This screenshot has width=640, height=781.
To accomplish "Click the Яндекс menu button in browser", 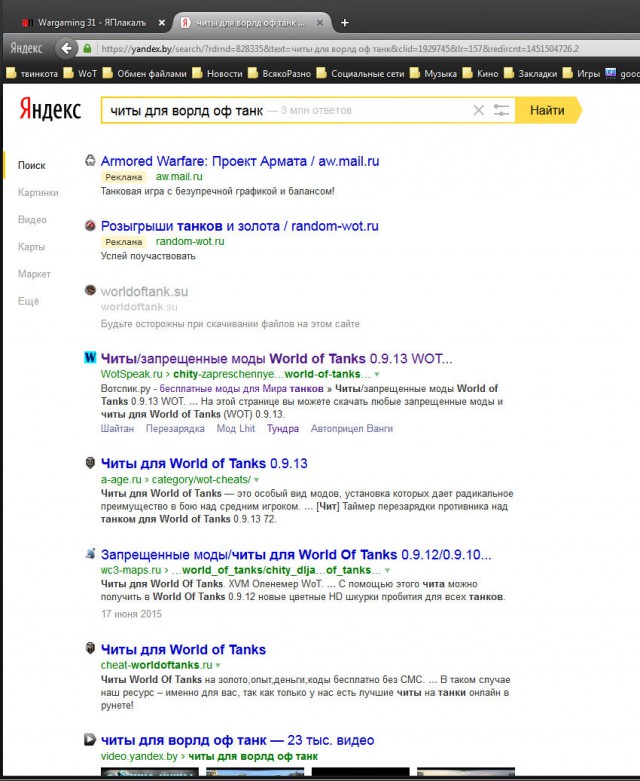I will (26, 48).
